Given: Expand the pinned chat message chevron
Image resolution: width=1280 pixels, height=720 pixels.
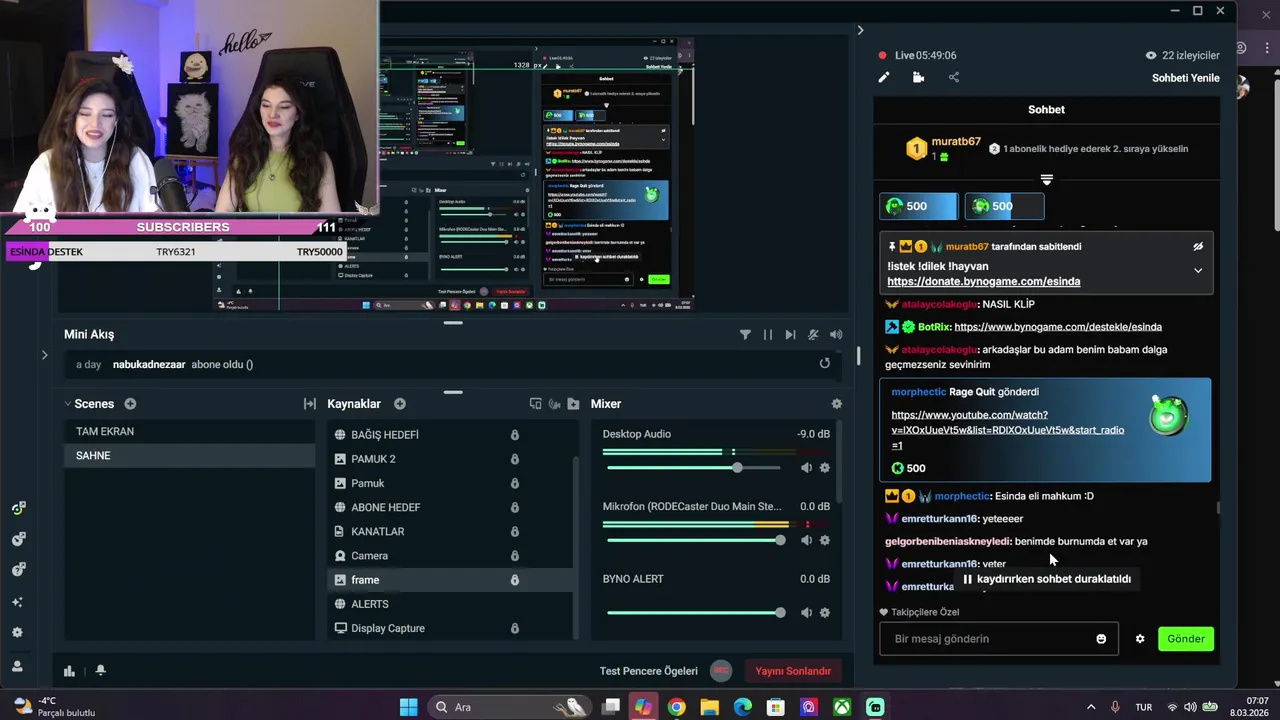Looking at the screenshot, I should click(x=1198, y=270).
